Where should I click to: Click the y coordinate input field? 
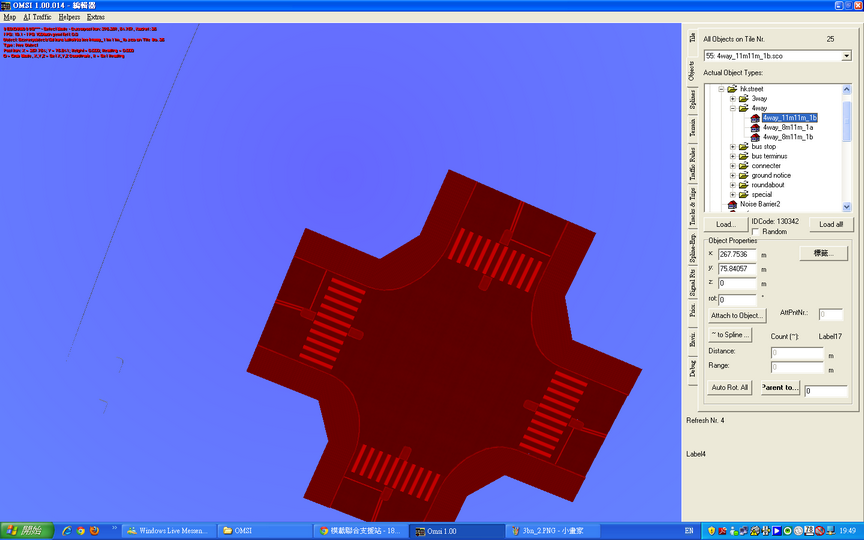pyautogui.click(x=737, y=269)
